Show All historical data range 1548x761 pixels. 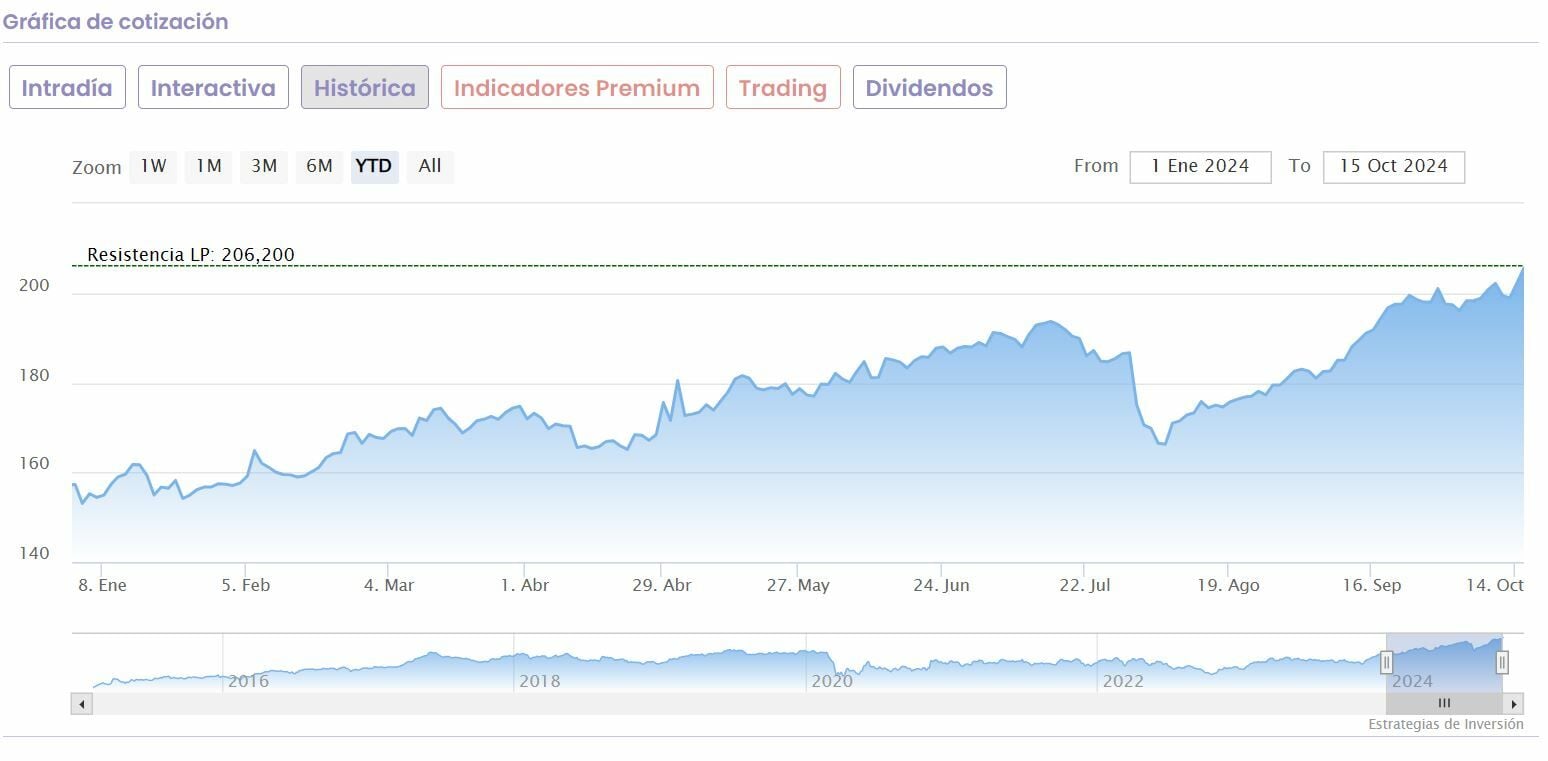pos(430,167)
